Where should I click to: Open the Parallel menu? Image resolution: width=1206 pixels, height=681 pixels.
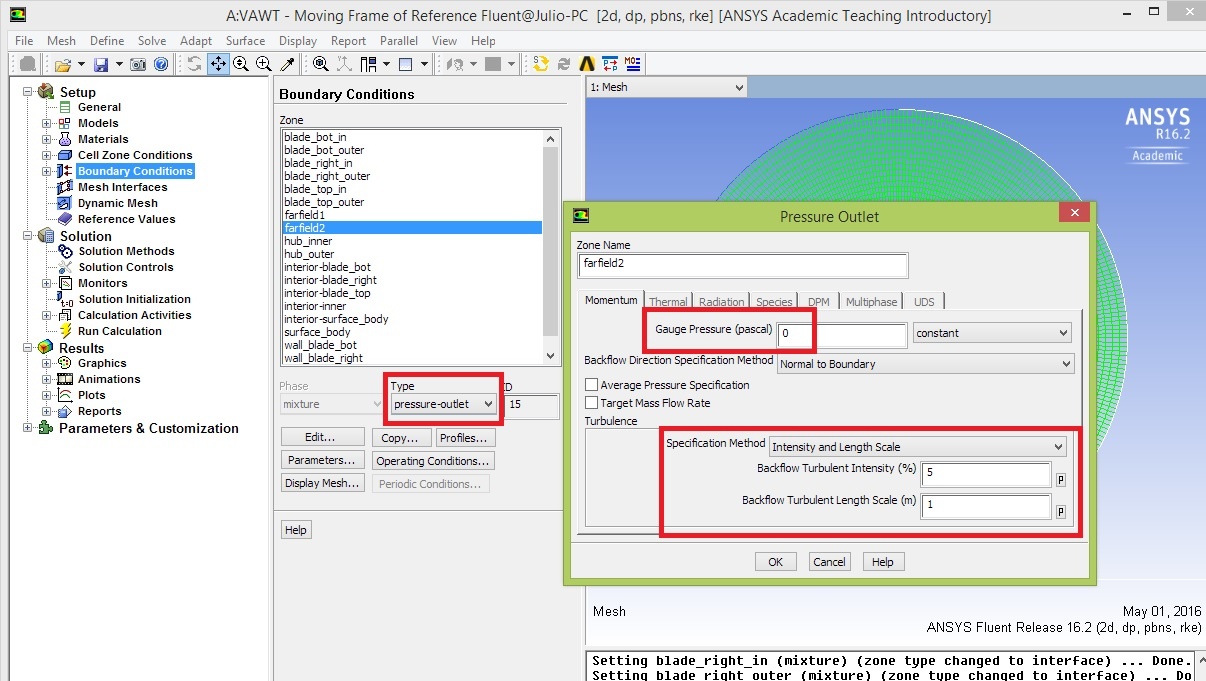[399, 41]
